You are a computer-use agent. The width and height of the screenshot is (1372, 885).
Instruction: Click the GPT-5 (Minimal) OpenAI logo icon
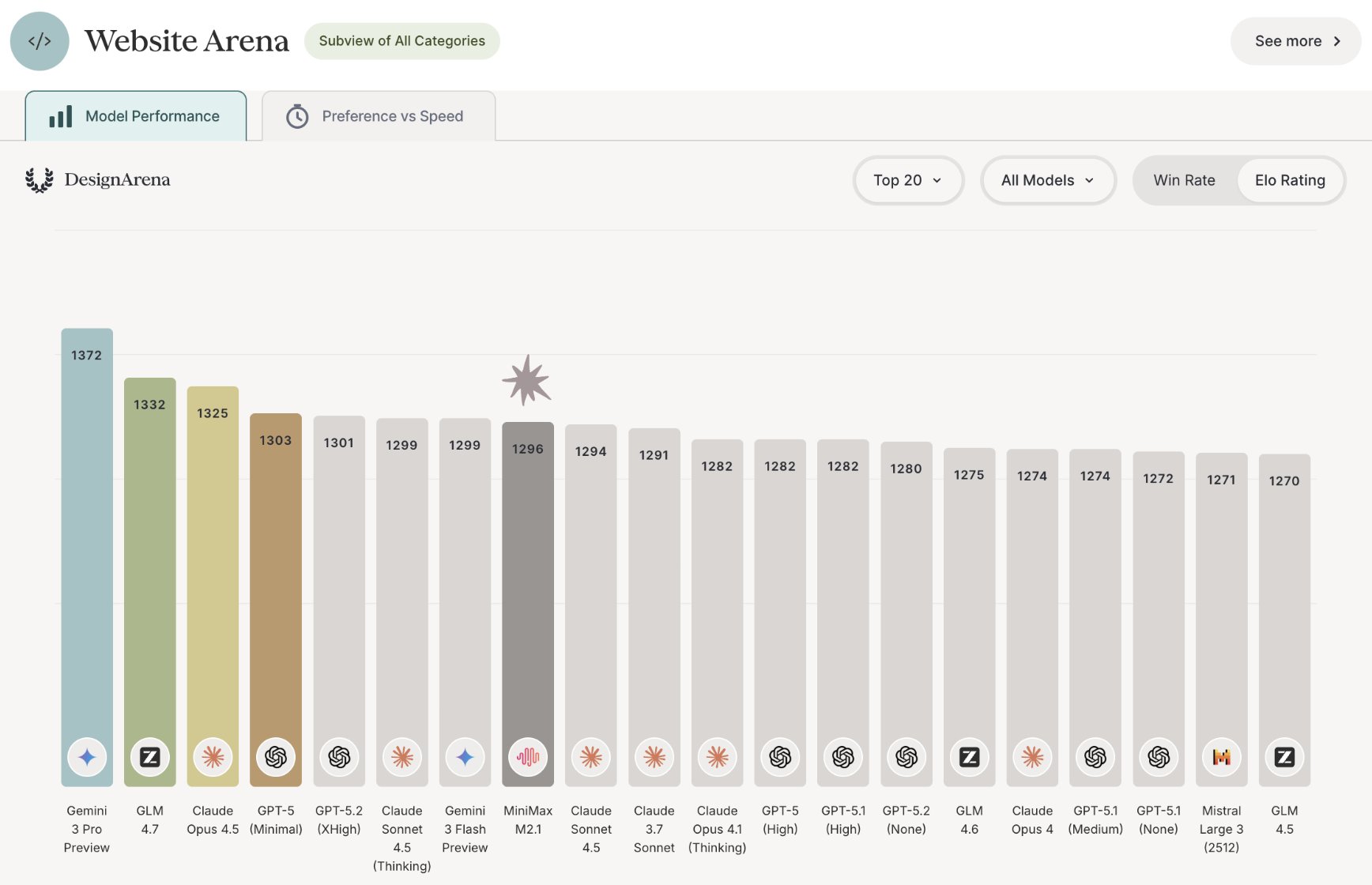point(276,757)
